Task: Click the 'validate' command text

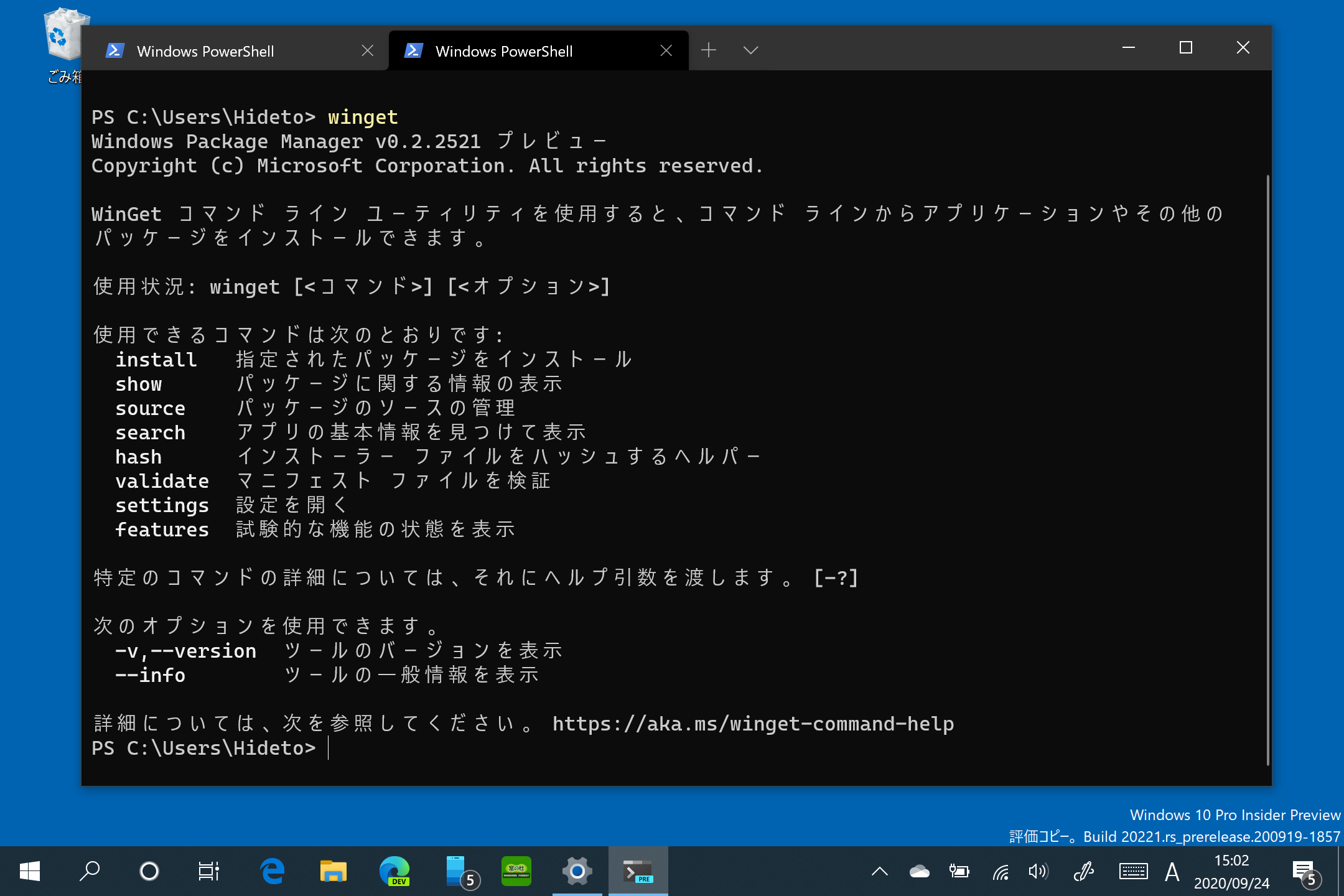Action: (x=162, y=481)
